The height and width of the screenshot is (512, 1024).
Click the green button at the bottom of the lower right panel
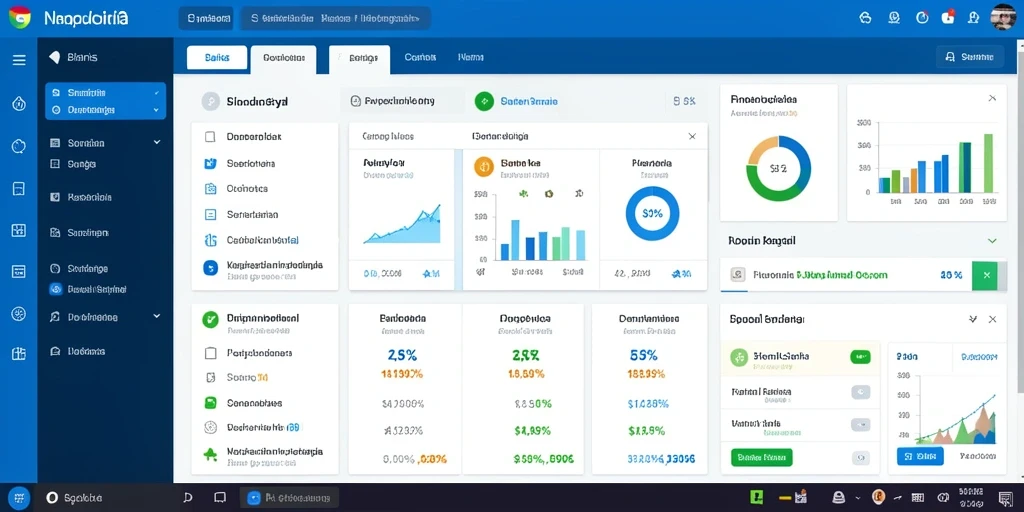point(761,457)
